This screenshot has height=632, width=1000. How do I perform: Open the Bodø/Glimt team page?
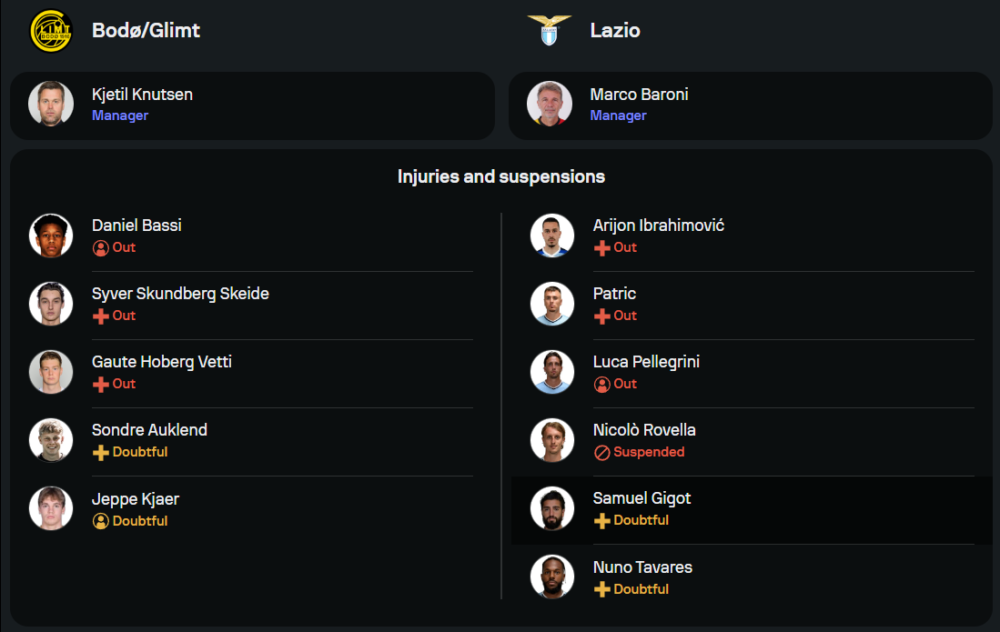tap(146, 30)
